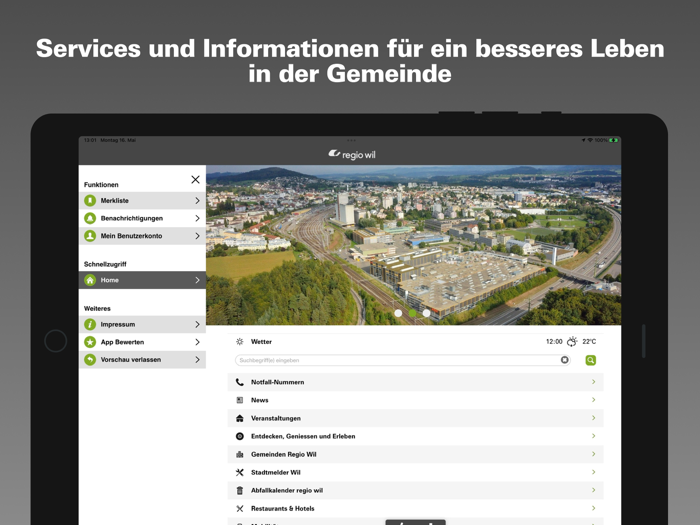The height and width of the screenshot is (525, 700).
Task: Open Entdecken, Geniessen und Erleben row chevron
Action: pos(593,436)
